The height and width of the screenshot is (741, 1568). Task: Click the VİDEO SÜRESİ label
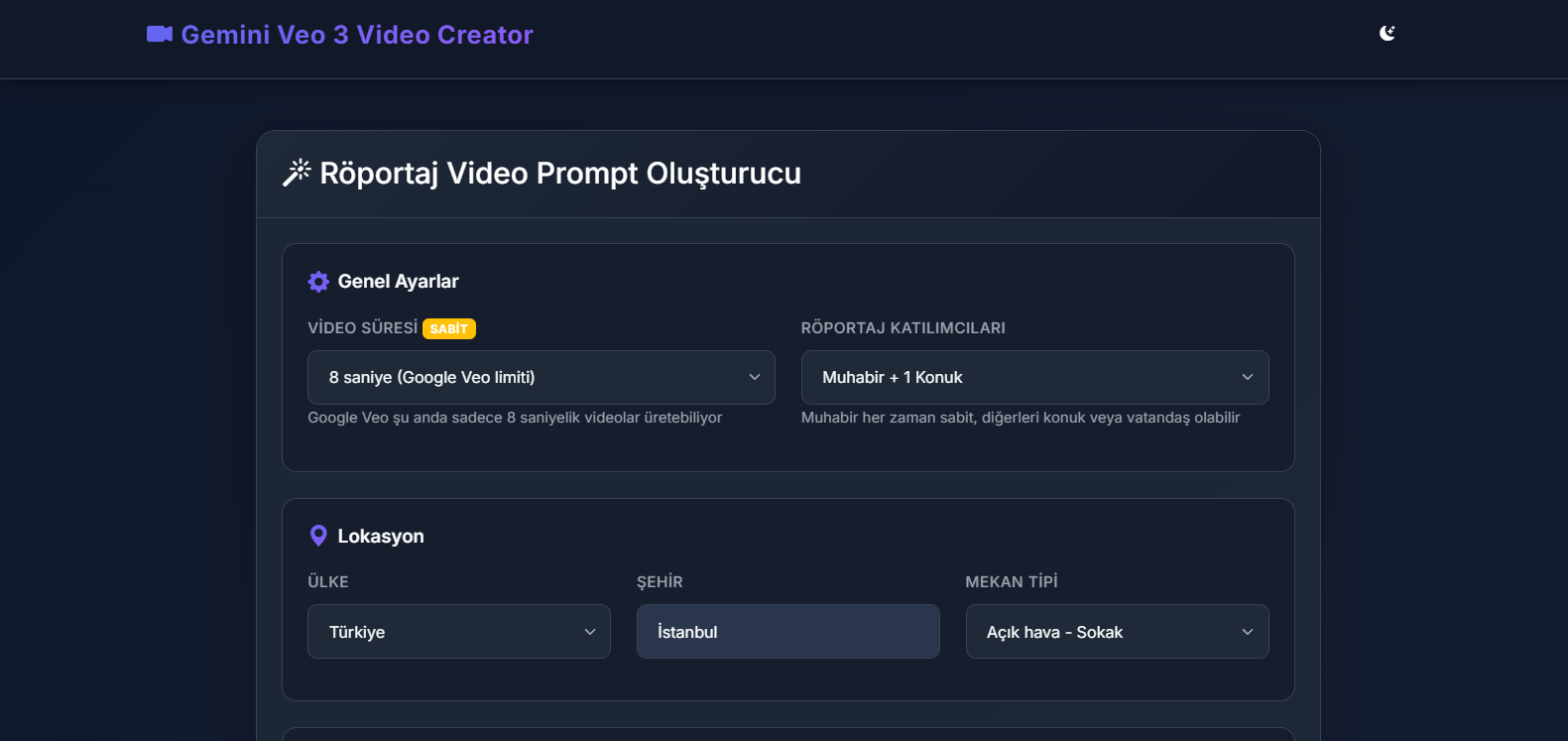click(363, 328)
